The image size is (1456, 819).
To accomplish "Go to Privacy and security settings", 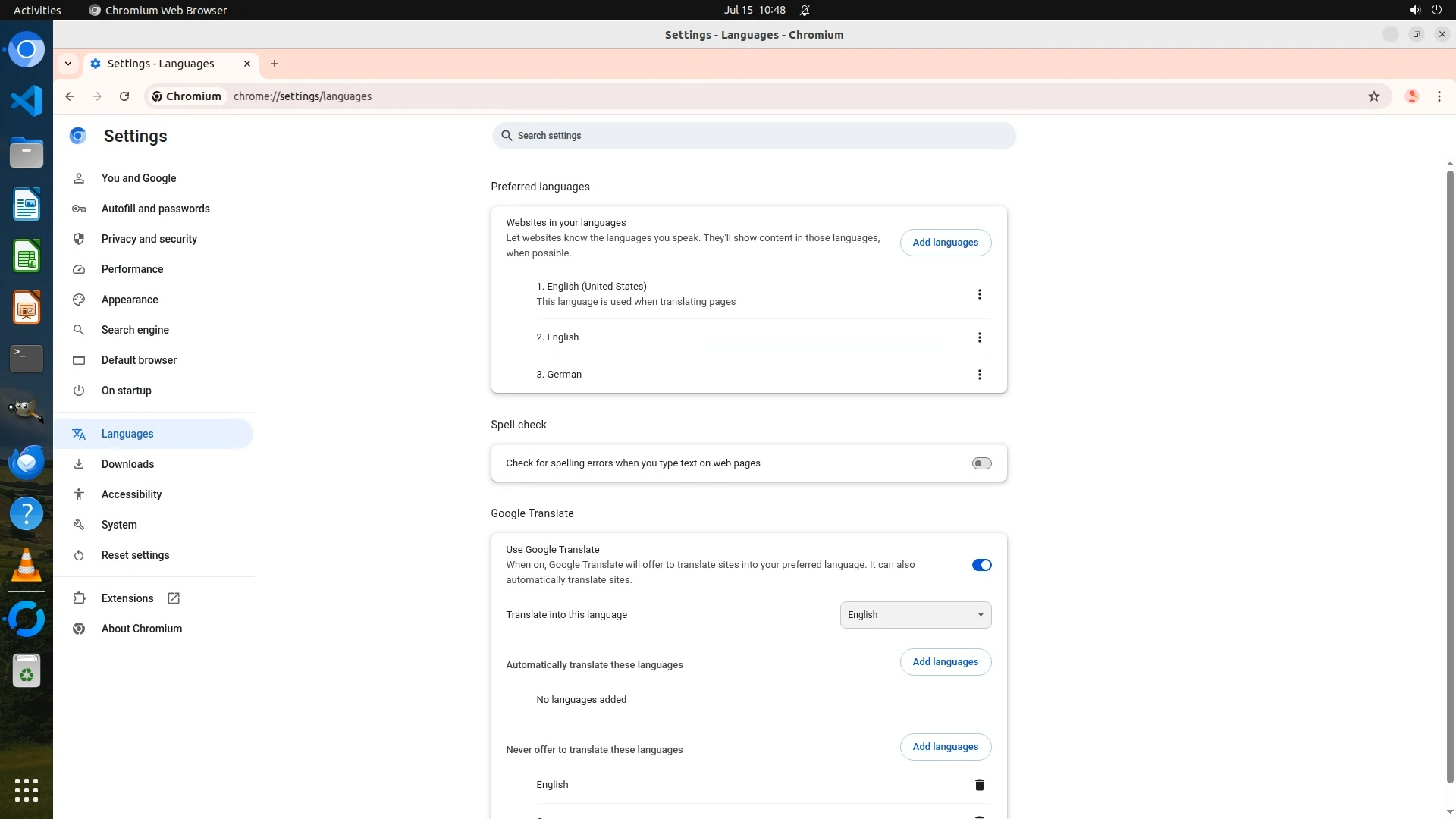I will coord(149,239).
